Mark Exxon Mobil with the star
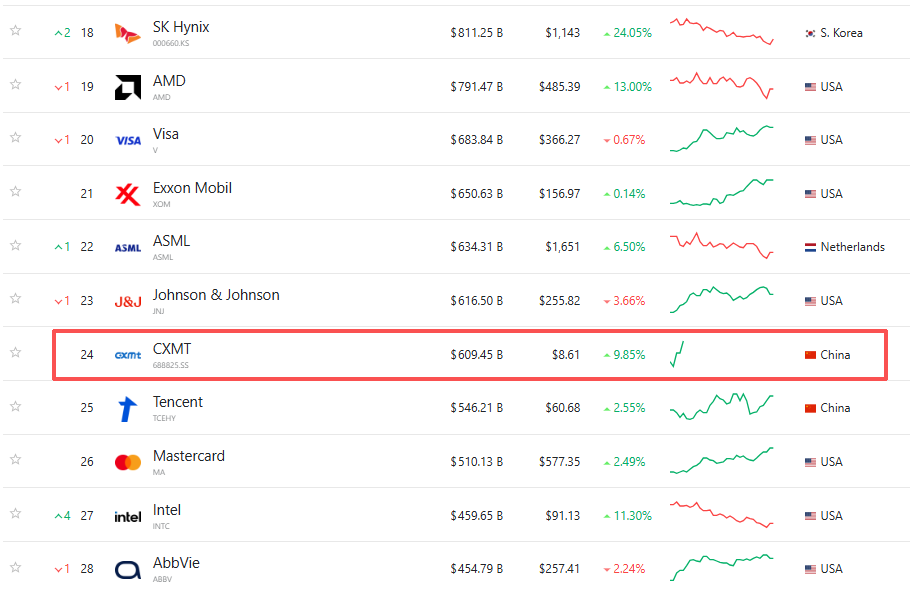The width and height of the screenshot is (916, 595). click(16, 191)
